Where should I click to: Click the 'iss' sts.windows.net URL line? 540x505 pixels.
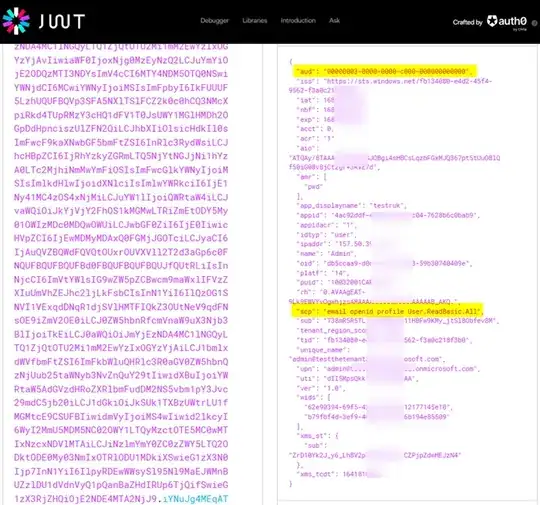click(x=394, y=81)
